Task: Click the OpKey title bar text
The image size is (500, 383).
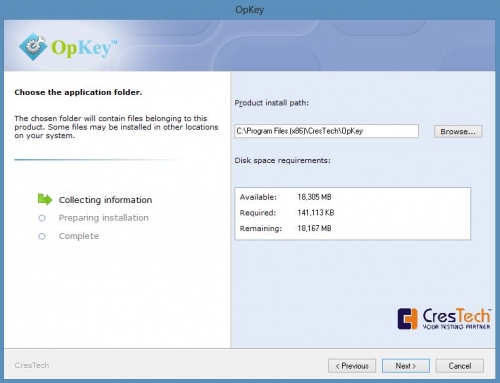Action: coord(249,9)
